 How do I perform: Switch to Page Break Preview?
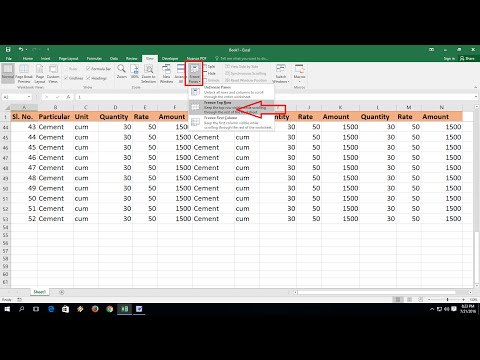pos(24,73)
